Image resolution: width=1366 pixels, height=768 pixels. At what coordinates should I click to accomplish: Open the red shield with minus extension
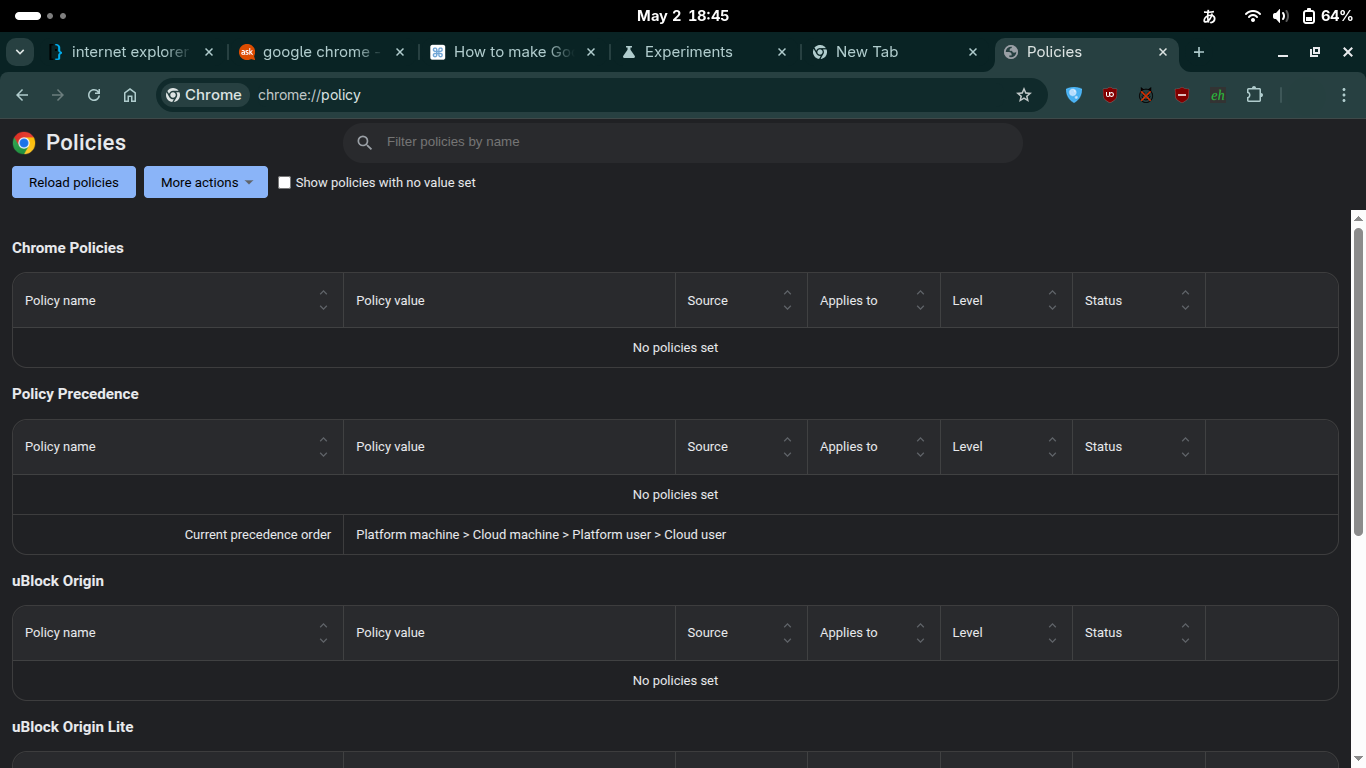pyautogui.click(x=1182, y=95)
